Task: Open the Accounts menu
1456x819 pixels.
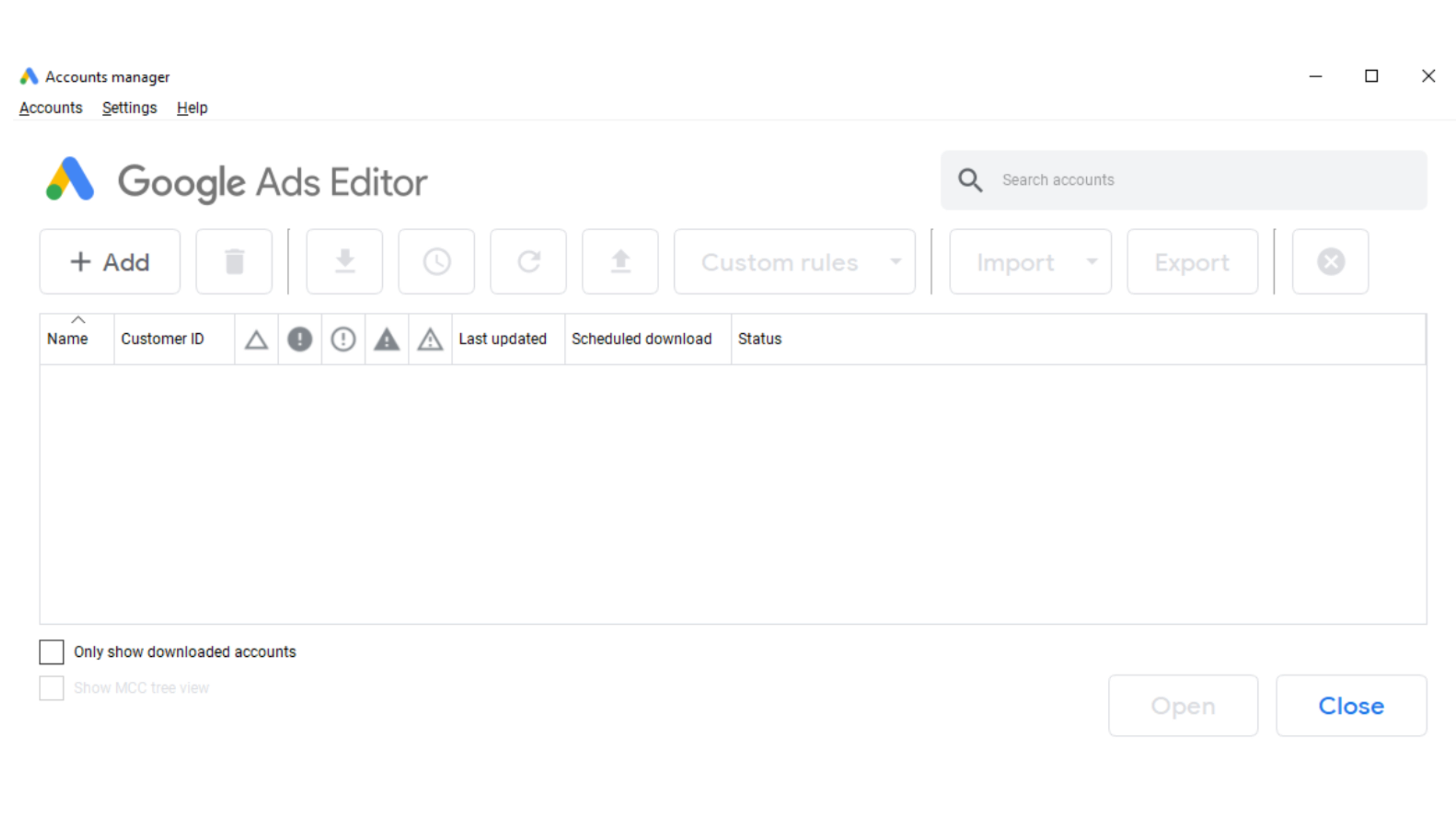Action: [51, 107]
